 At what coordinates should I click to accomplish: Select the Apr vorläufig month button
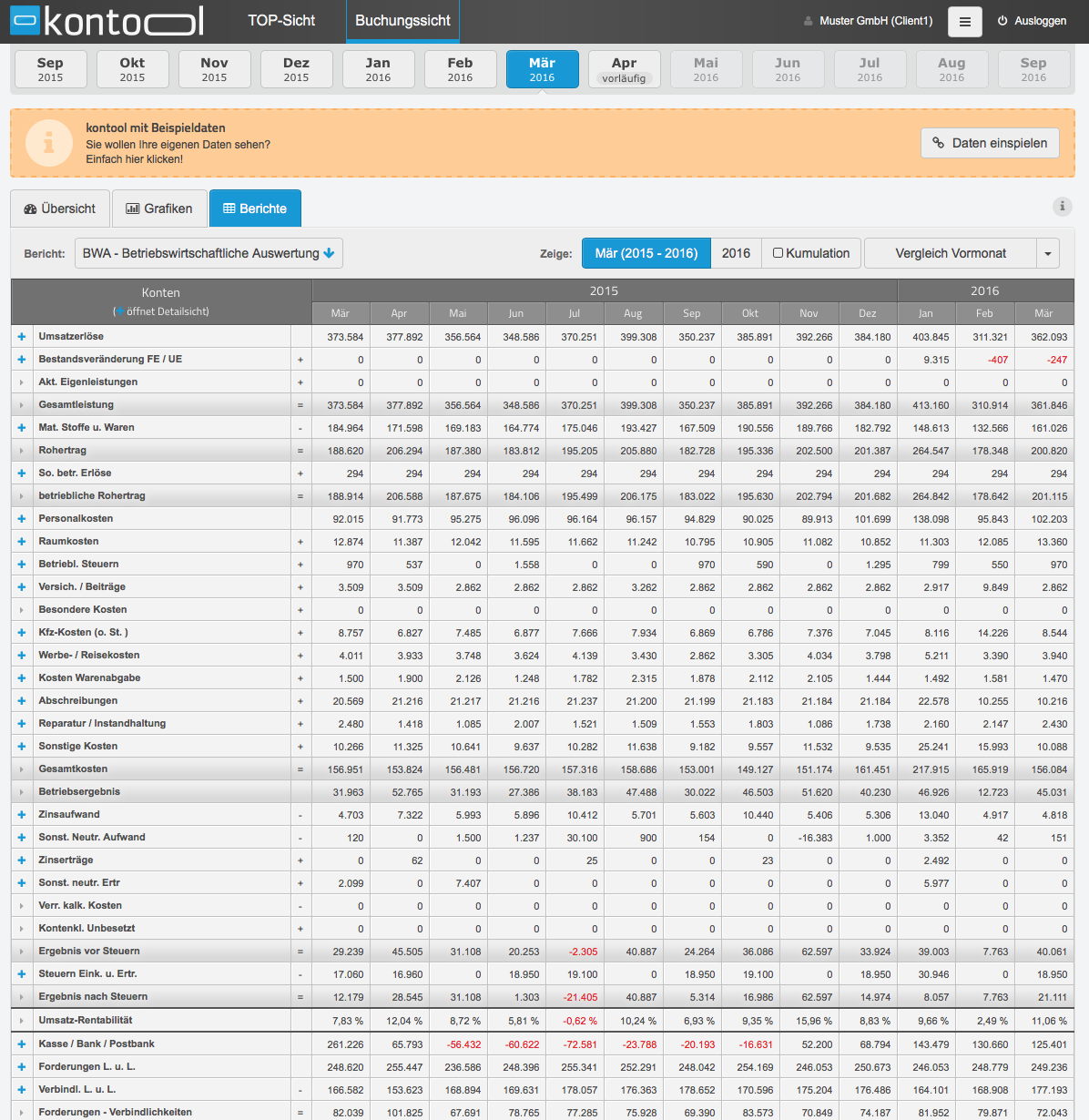pos(625,69)
